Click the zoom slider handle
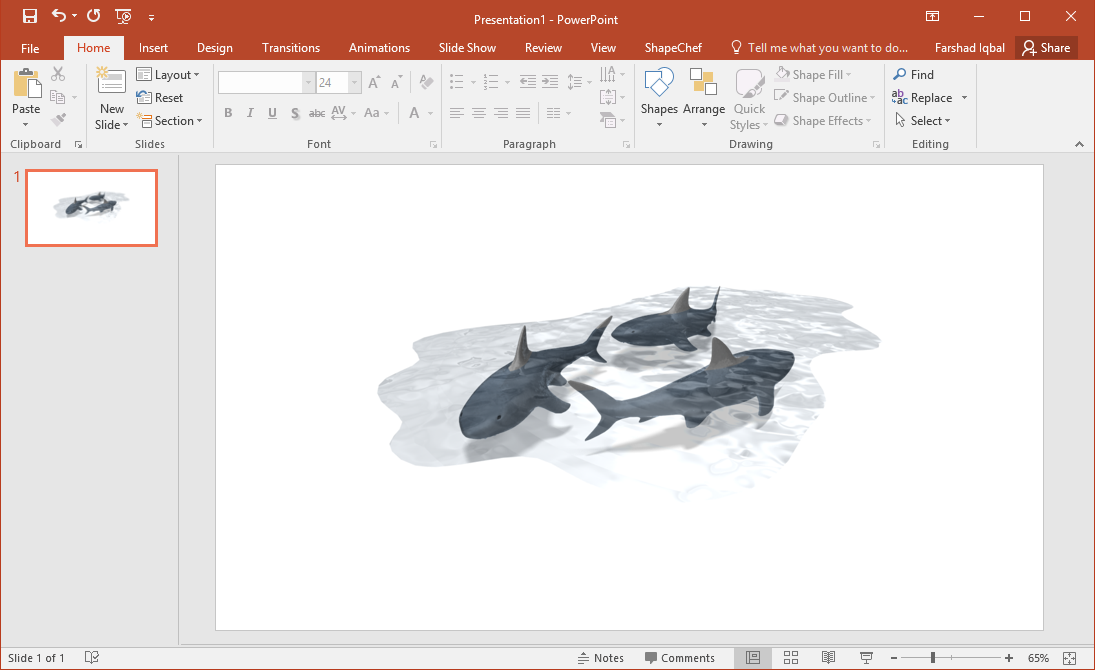 (932, 657)
